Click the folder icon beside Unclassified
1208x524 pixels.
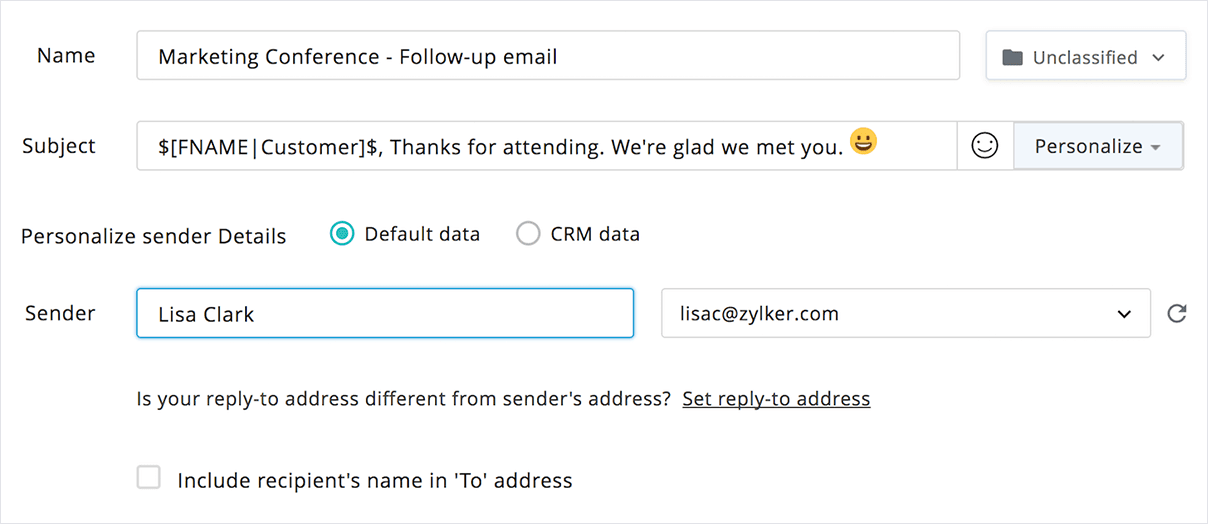tap(1012, 58)
